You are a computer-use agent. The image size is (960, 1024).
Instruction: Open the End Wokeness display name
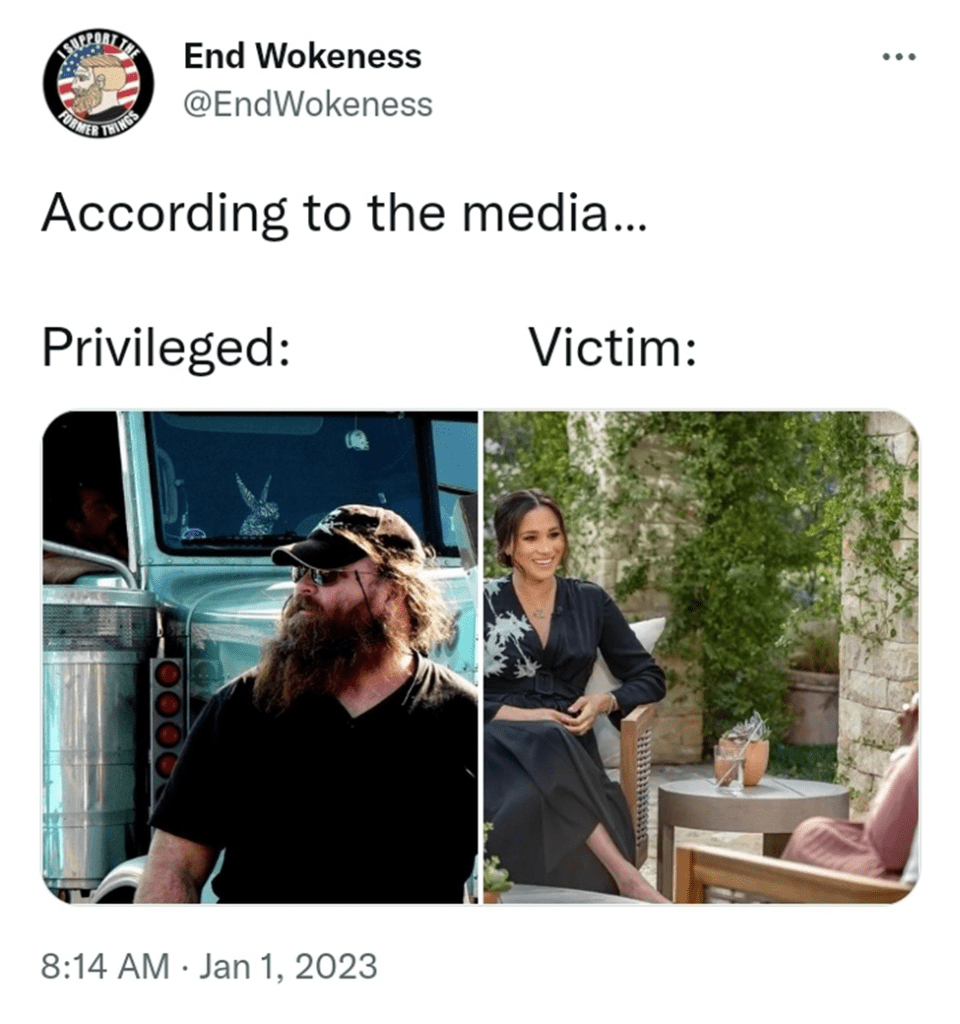coord(302,56)
